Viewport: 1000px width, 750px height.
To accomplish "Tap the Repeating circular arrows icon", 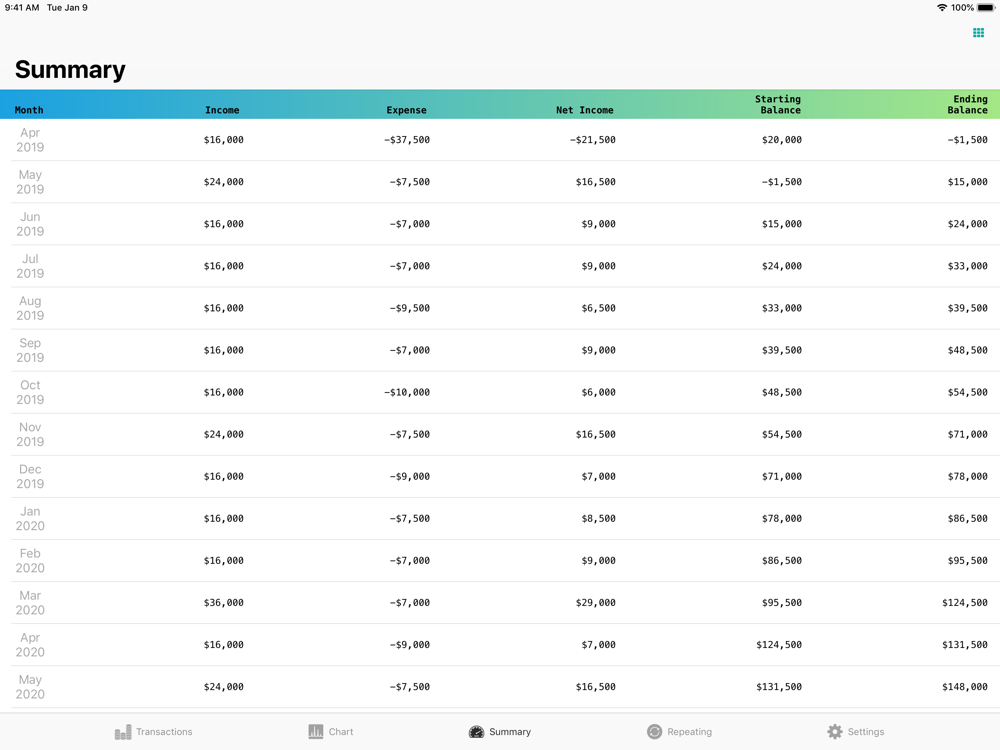I will 654,732.
